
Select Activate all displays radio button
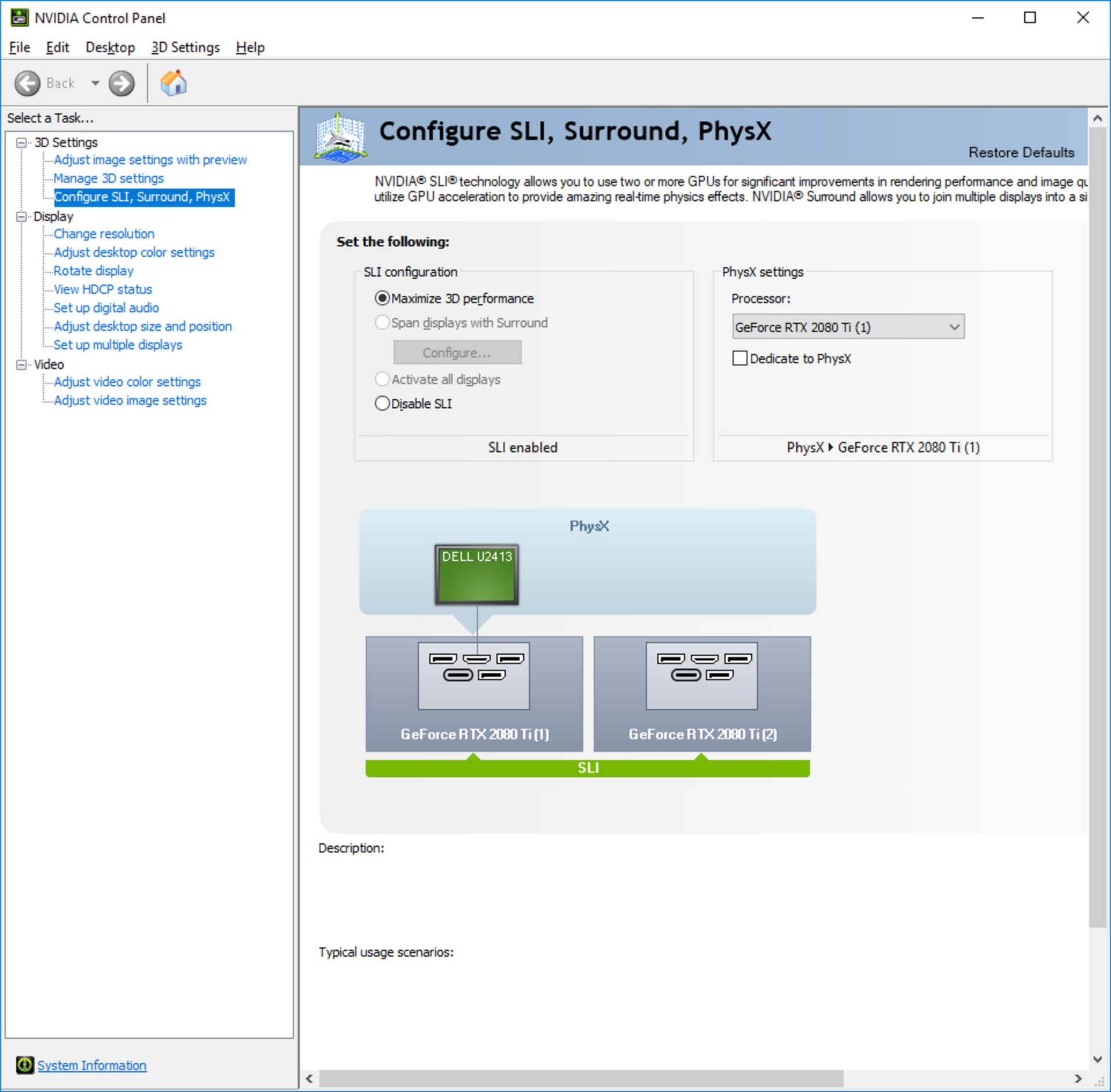pyautogui.click(x=382, y=379)
